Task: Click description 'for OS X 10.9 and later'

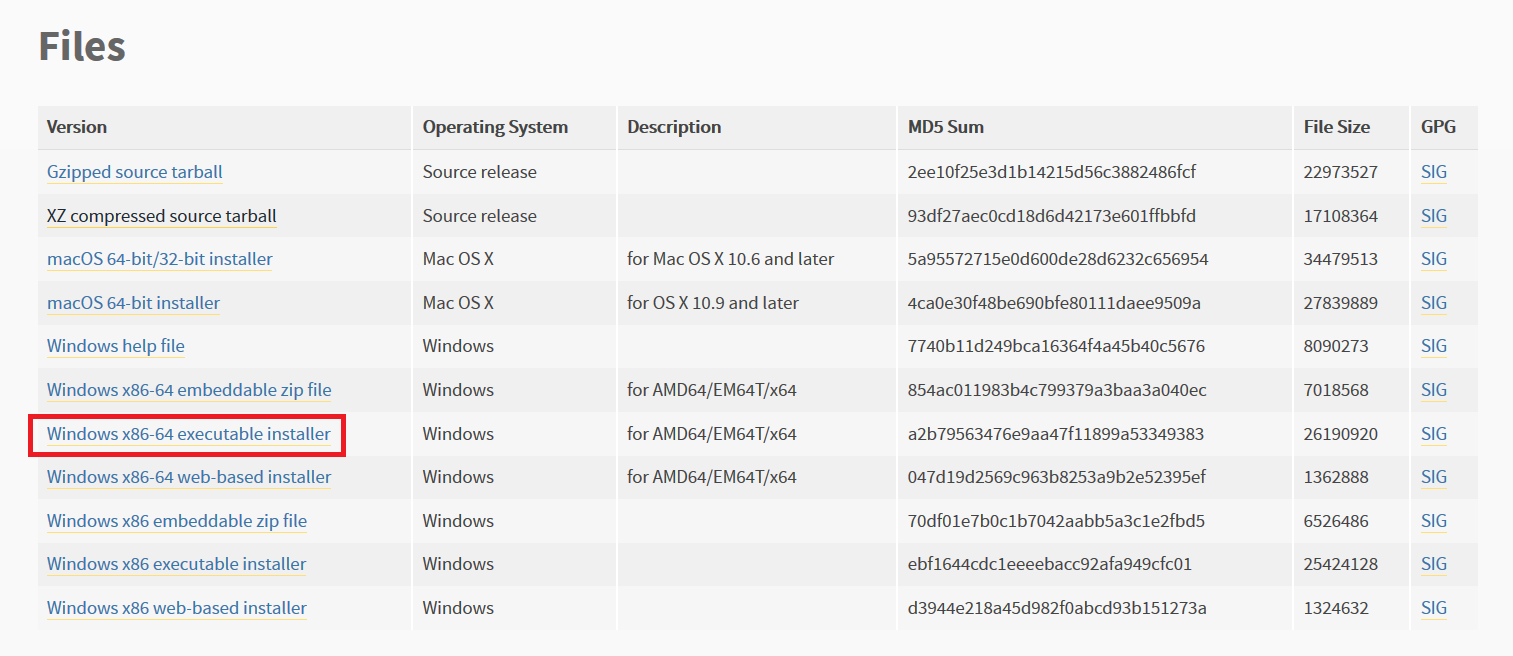Action: [713, 303]
